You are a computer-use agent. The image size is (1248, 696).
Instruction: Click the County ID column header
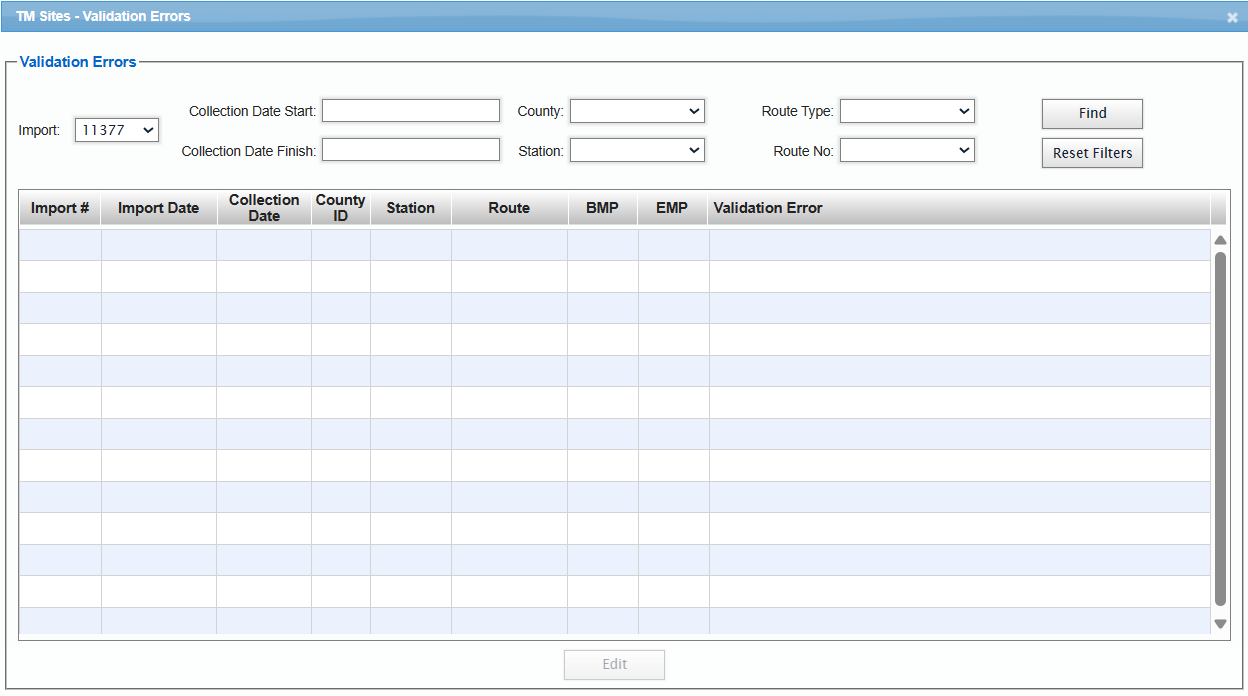(x=340, y=207)
